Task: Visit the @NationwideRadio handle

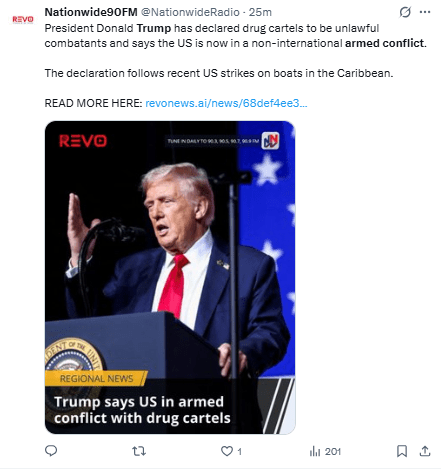Action: coord(190,12)
